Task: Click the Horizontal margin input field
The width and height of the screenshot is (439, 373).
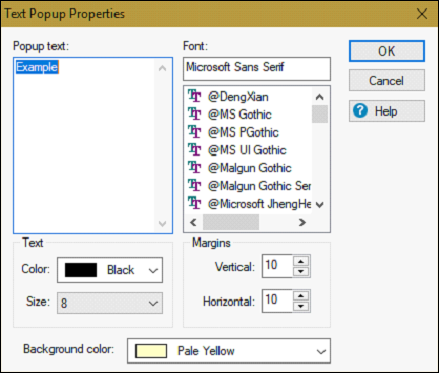Action: click(277, 301)
